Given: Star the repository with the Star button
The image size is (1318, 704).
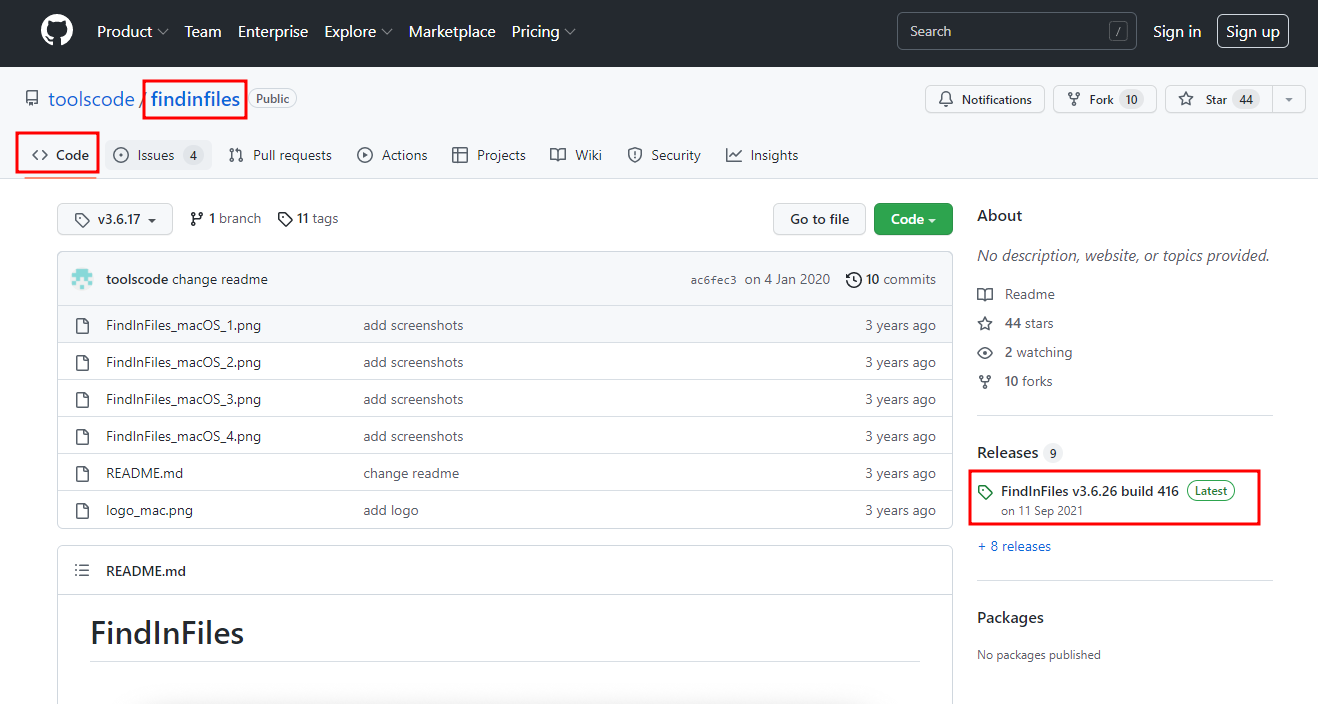Looking at the screenshot, I should (x=1218, y=99).
